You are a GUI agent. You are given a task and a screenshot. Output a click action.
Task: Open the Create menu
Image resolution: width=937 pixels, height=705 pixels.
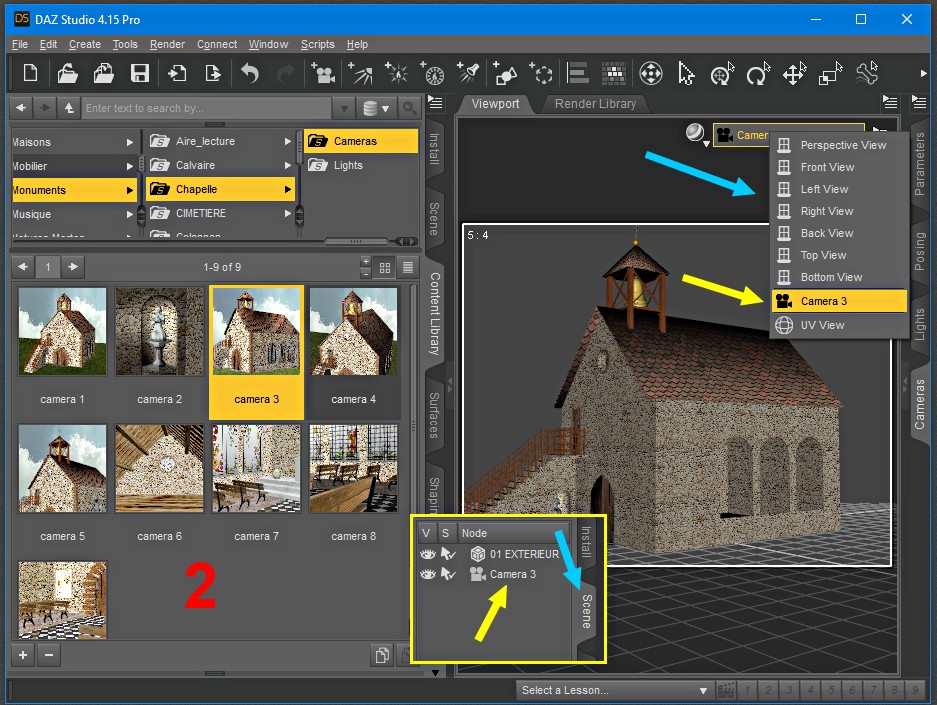85,44
